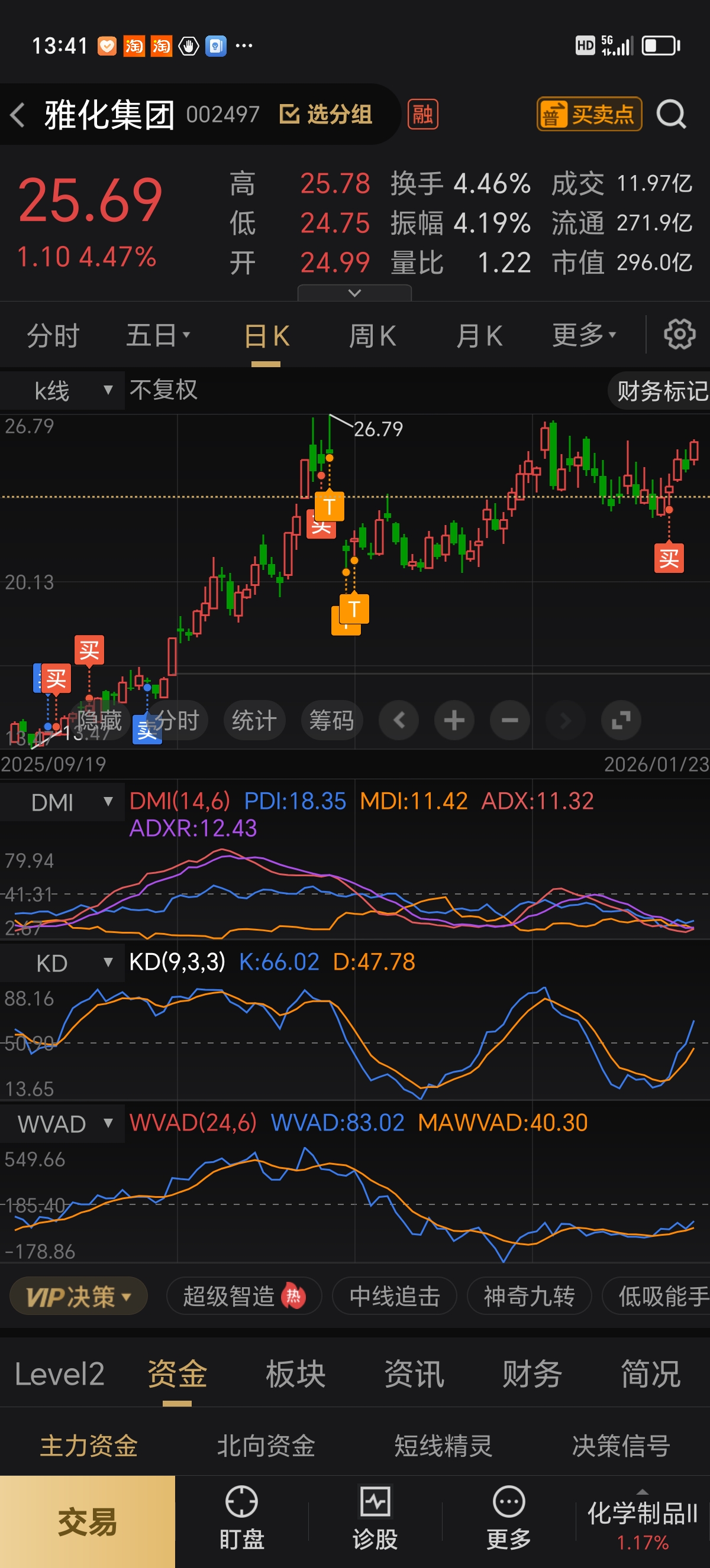The height and width of the screenshot is (1568, 710).
Task: Switch to the 周K tab
Action: coord(372,335)
